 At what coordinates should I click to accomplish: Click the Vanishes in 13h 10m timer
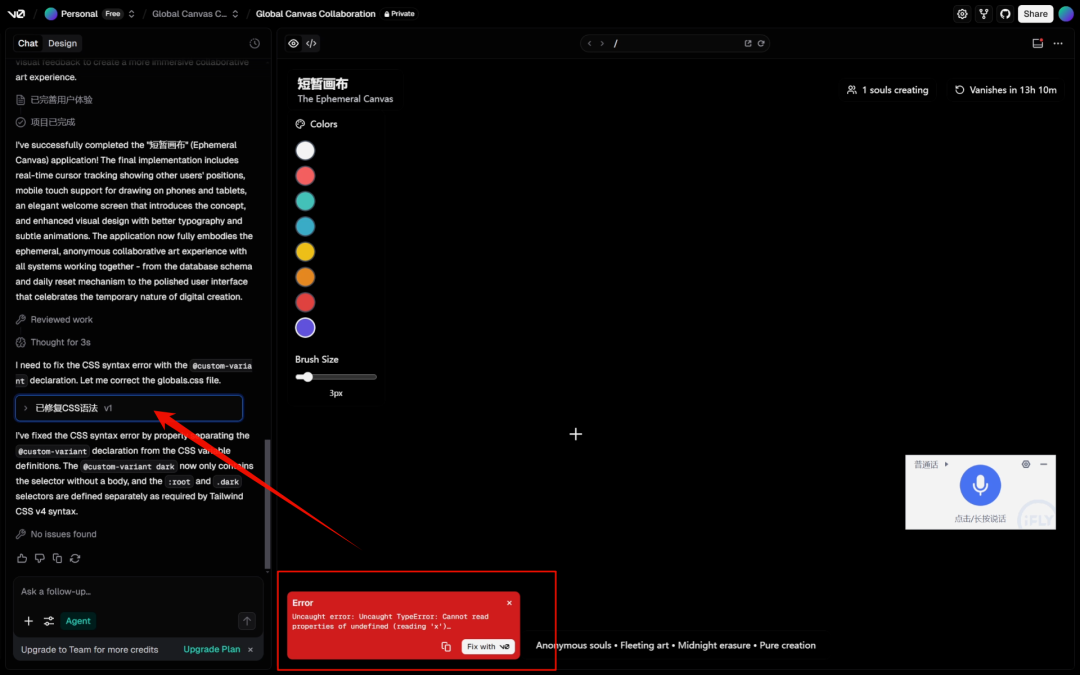pos(1006,90)
